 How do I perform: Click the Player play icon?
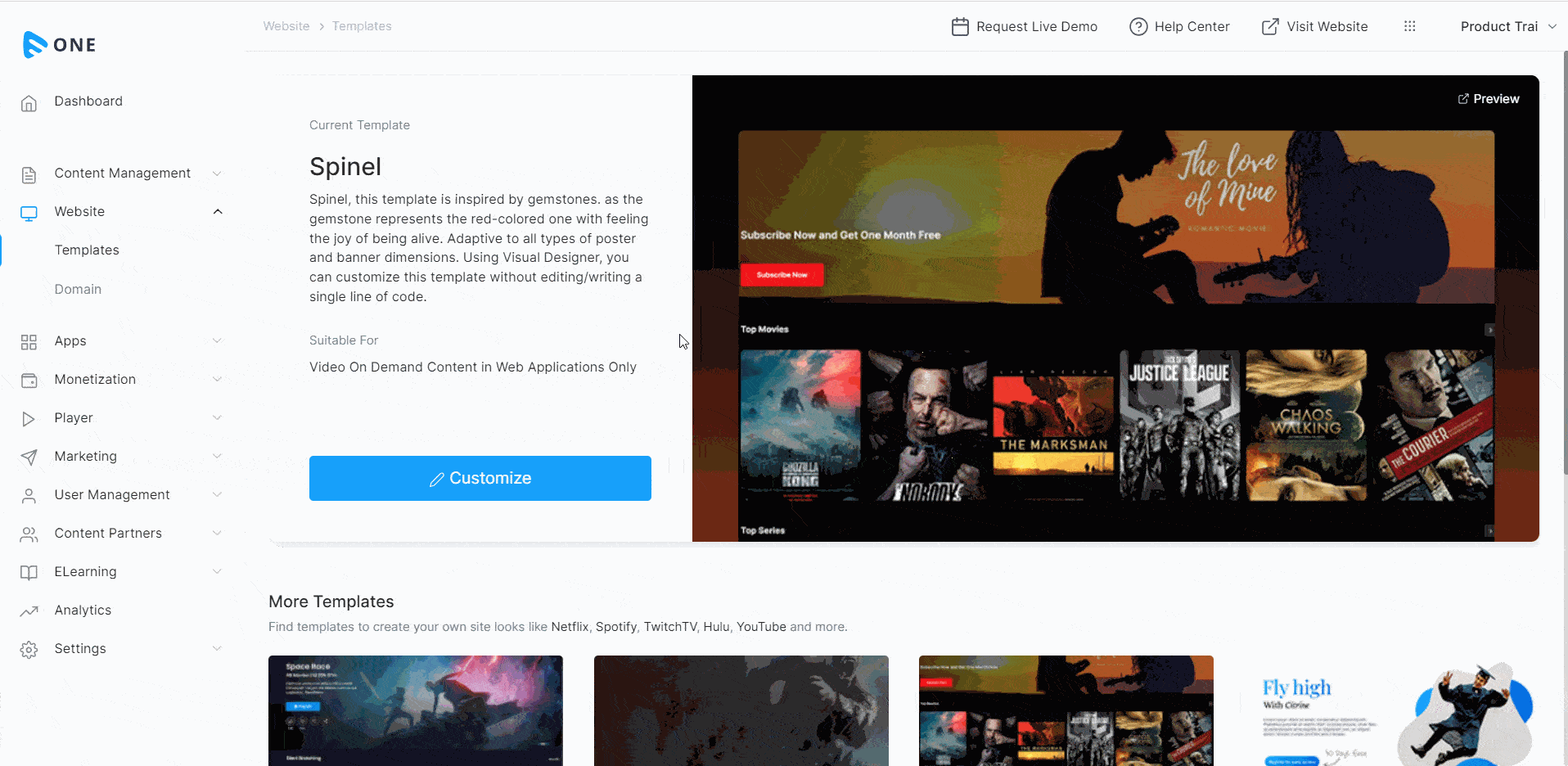click(29, 419)
